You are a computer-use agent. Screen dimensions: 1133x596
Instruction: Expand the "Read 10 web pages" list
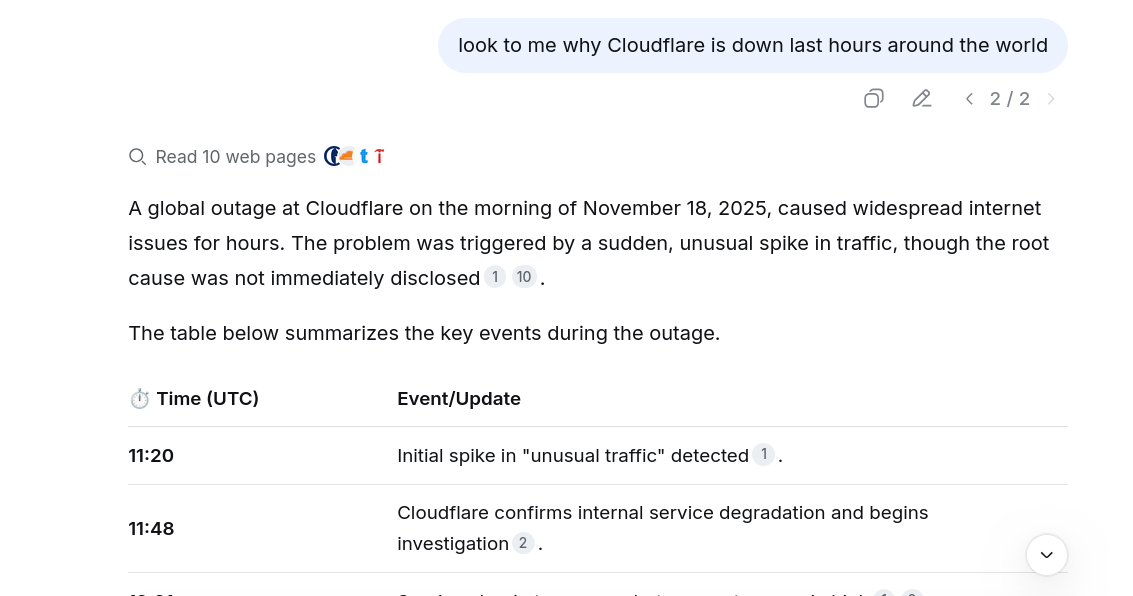236,157
